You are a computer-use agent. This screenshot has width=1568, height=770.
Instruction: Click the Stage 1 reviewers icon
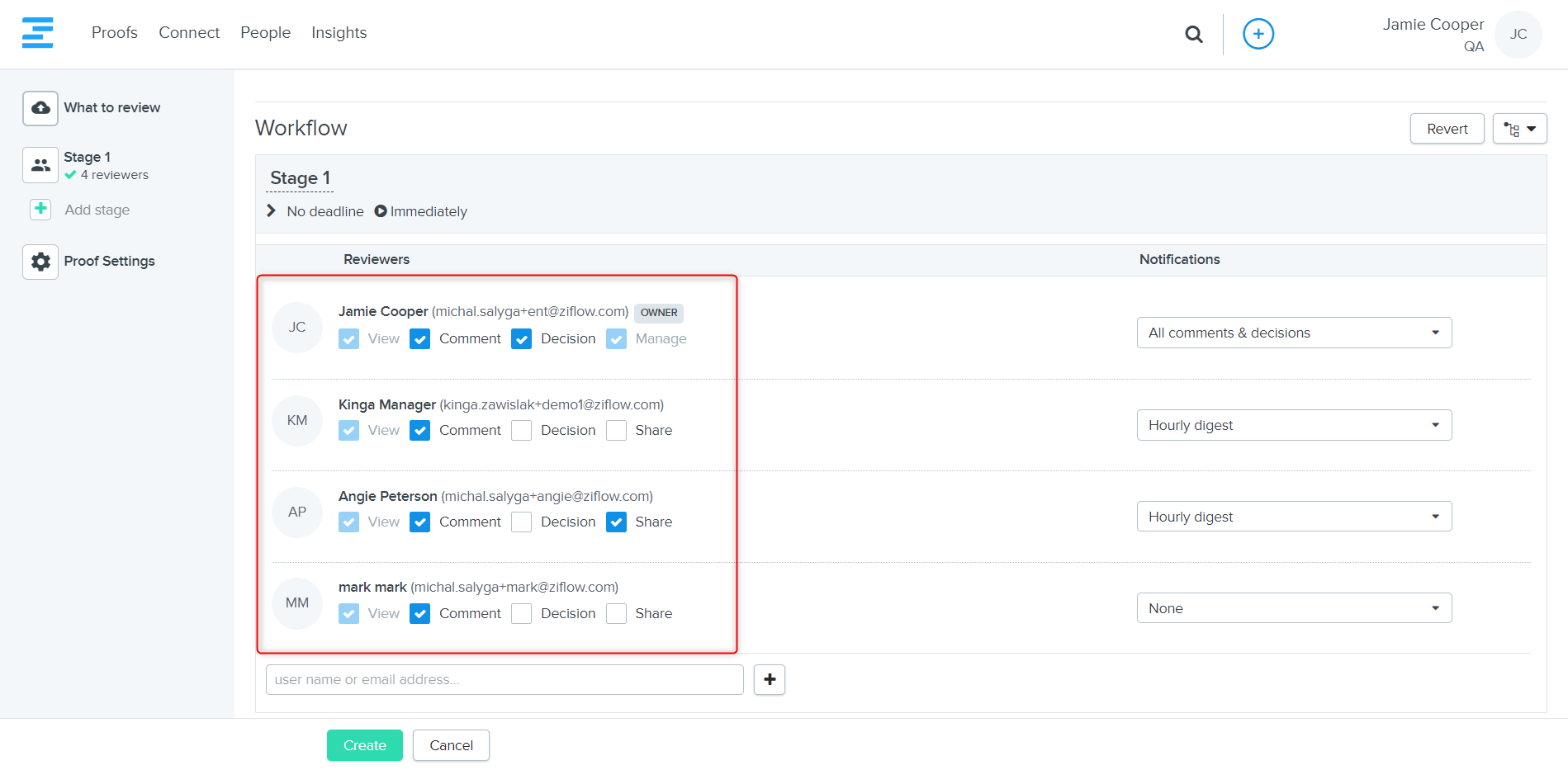point(40,165)
